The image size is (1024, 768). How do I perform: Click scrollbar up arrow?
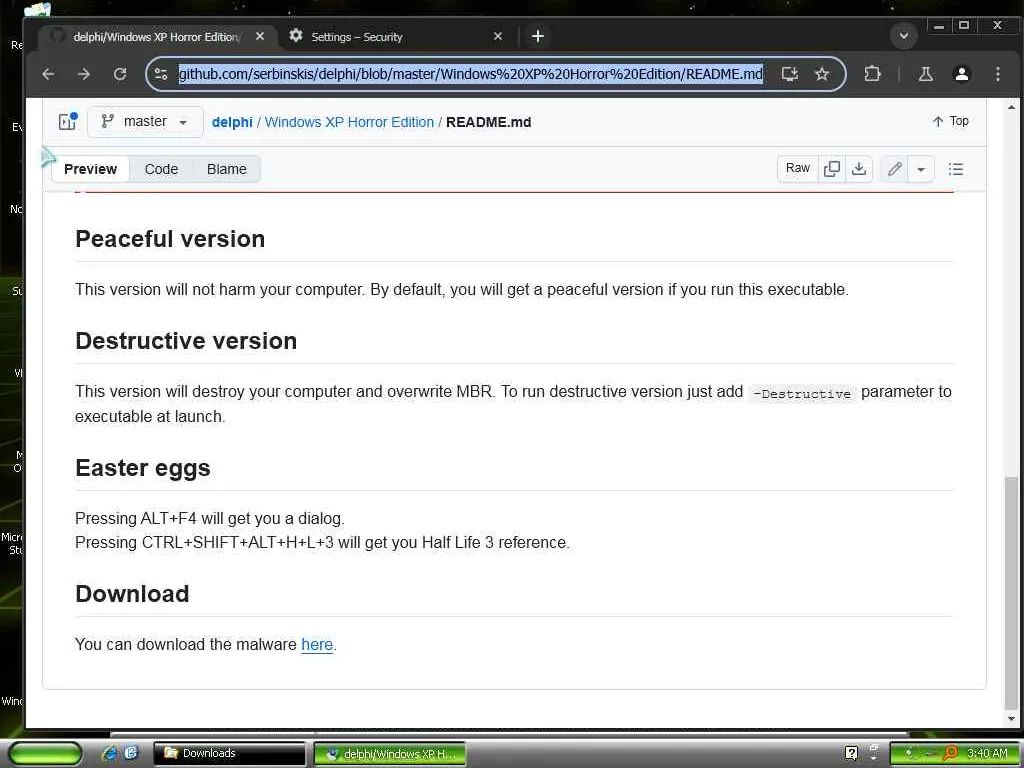coord(1011,107)
